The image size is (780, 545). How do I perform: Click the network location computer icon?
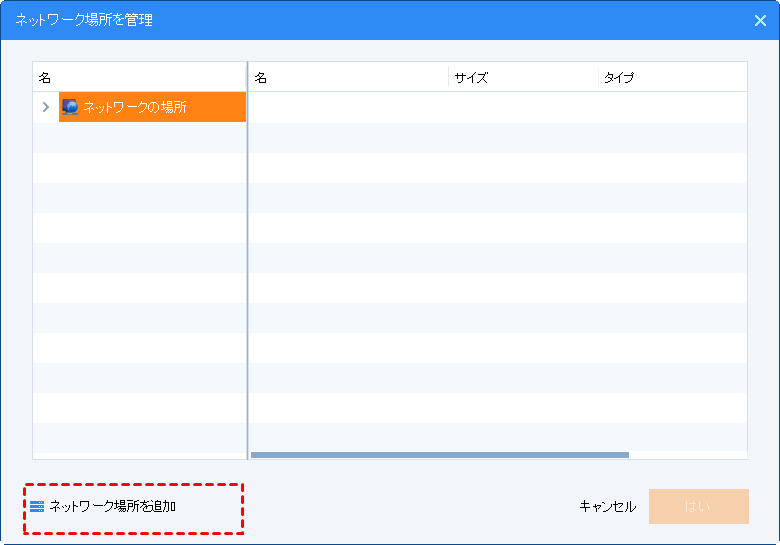(70, 107)
